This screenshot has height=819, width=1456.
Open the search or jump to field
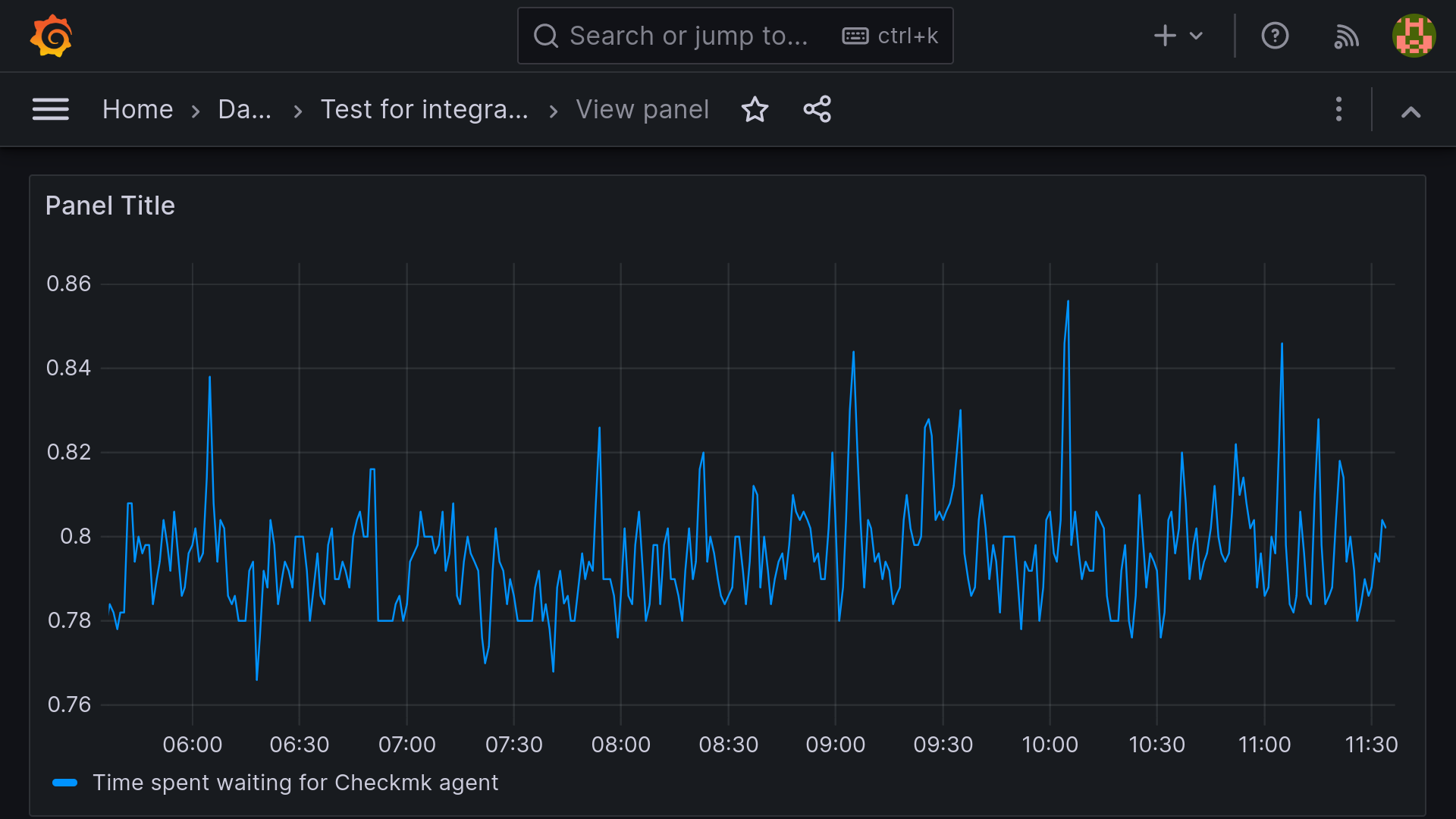(735, 36)
